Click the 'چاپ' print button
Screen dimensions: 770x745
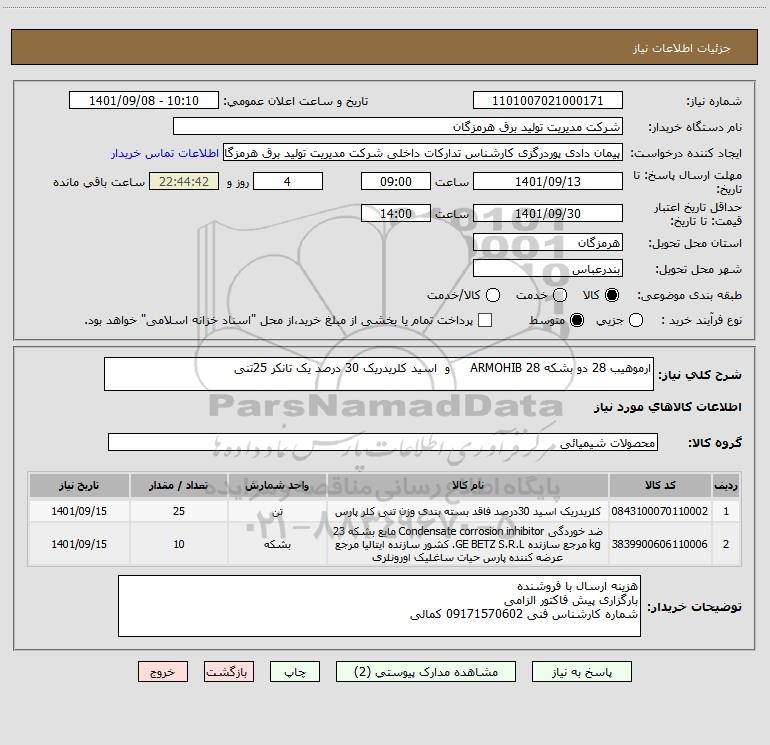pos(295,671)
